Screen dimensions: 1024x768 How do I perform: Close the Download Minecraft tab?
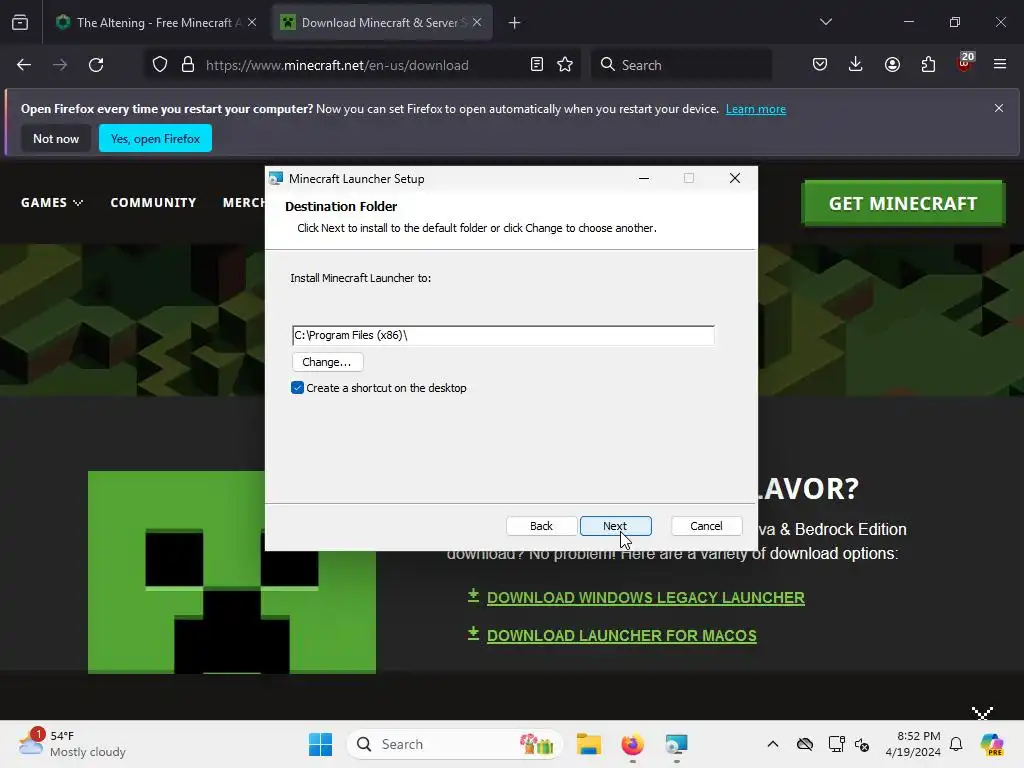click(x=477, y=22)
